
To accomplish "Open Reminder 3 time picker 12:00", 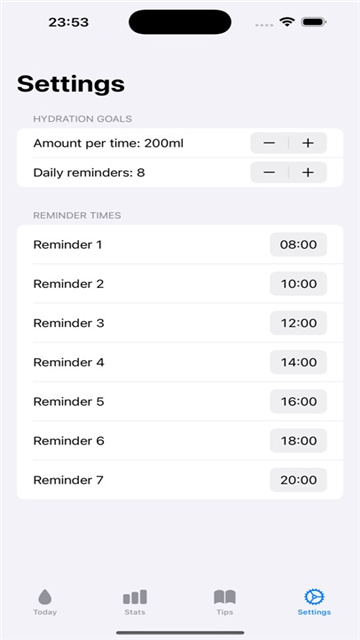I will coord(298,323).
